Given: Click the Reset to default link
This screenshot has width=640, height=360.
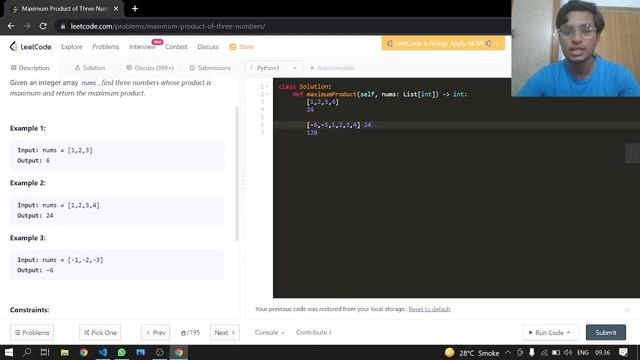Looking at the screenshot, I should (x=429, y=309).
